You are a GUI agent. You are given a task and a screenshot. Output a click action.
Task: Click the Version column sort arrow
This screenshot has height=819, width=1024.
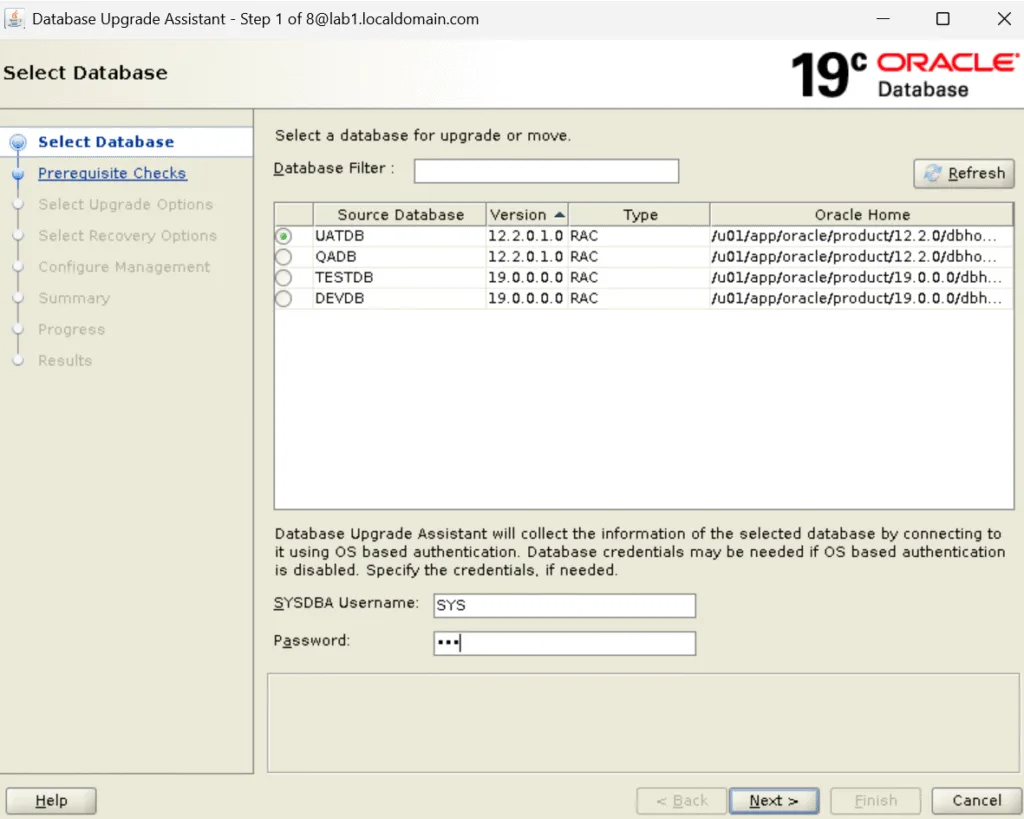559,215
